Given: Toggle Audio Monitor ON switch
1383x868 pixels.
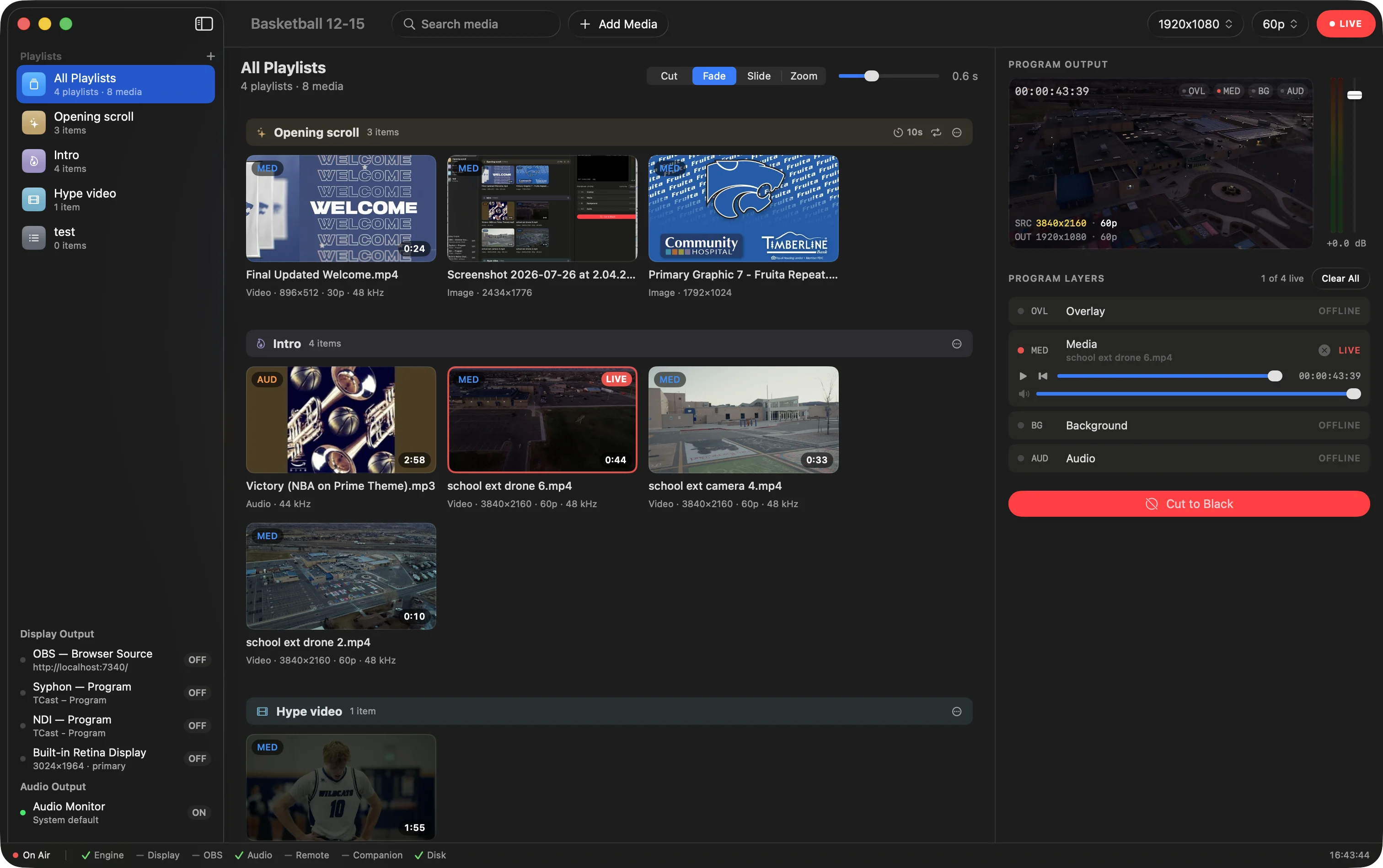Looking at the screenshot, I should [x=198, y=812].
